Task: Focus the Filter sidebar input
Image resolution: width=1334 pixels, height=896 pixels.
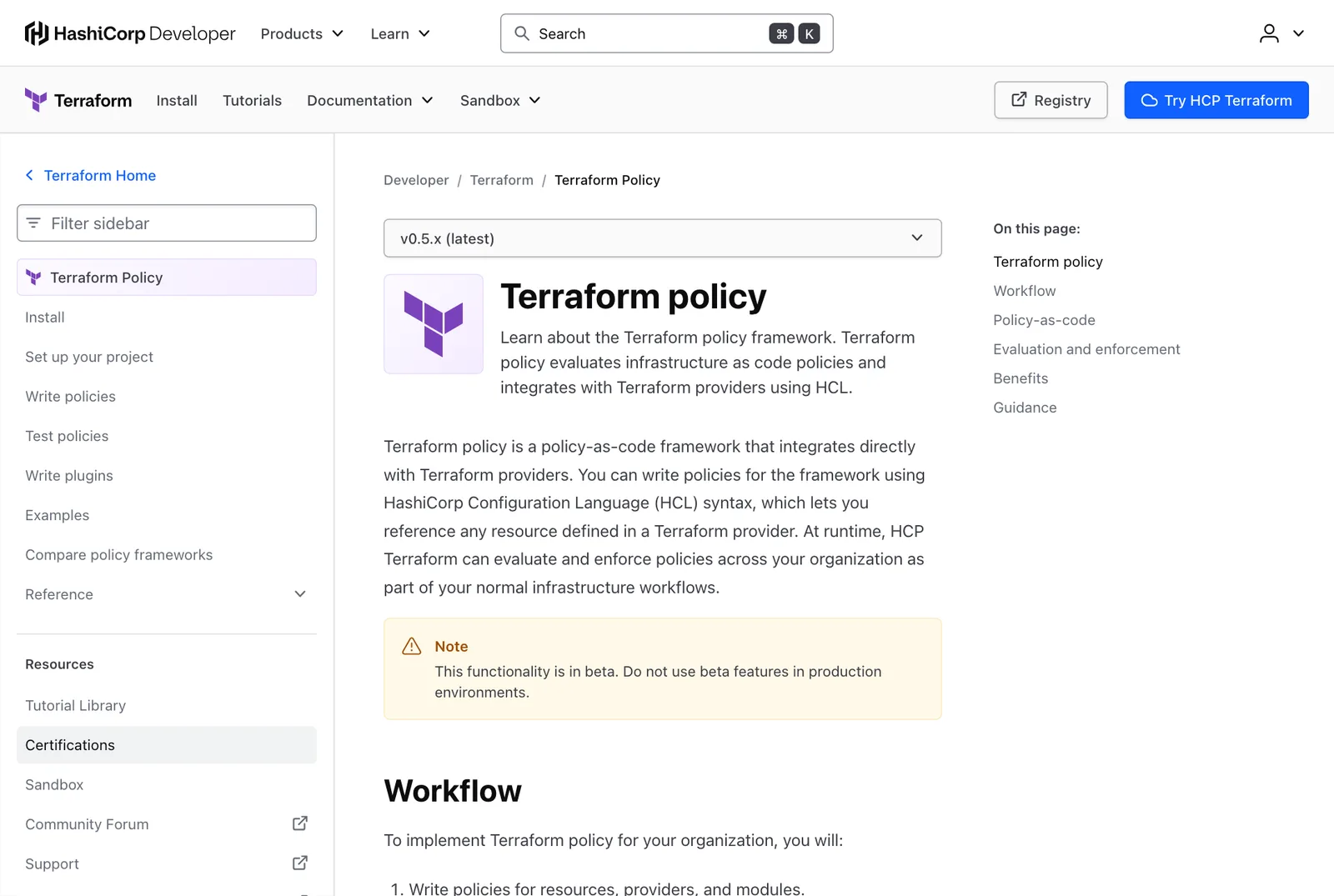Action: coord(167,223)
